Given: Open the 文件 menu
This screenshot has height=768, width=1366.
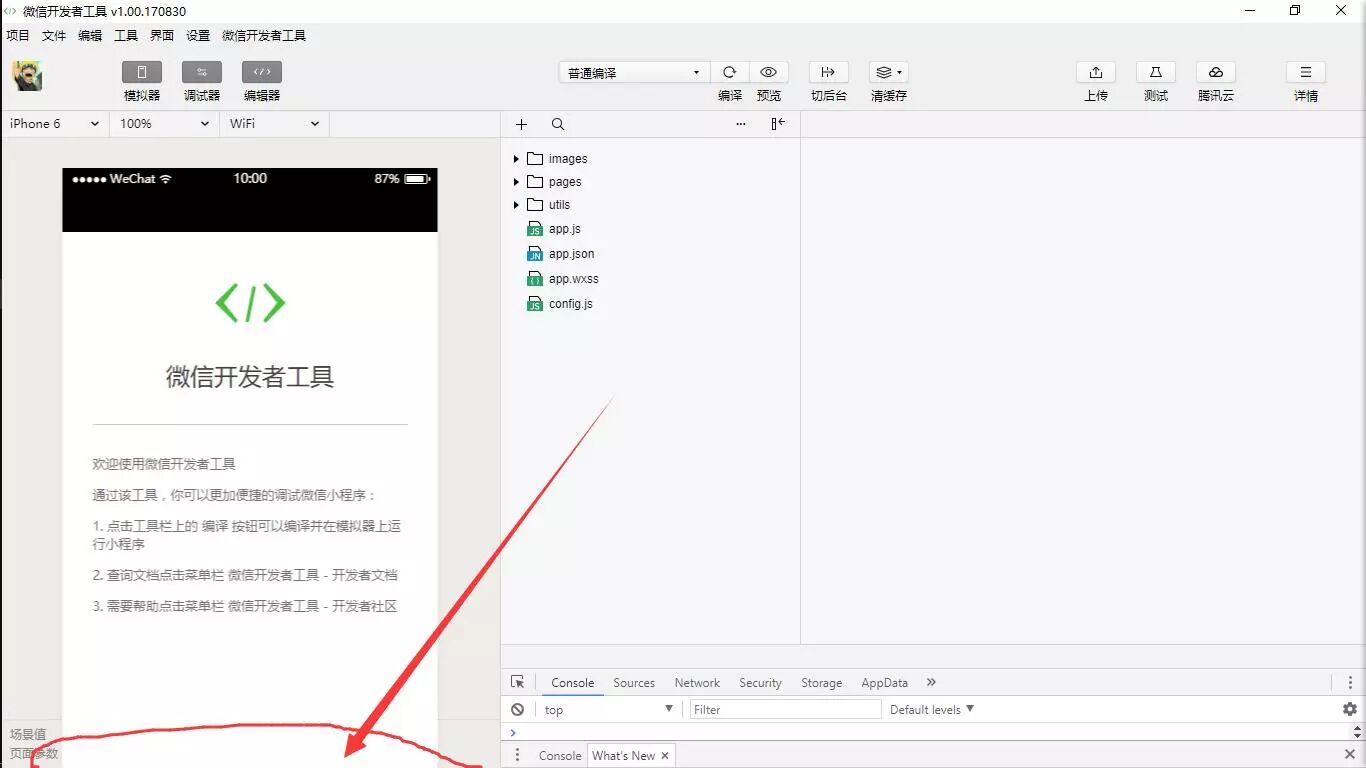Looking at the screenshot, I should 54,35.
